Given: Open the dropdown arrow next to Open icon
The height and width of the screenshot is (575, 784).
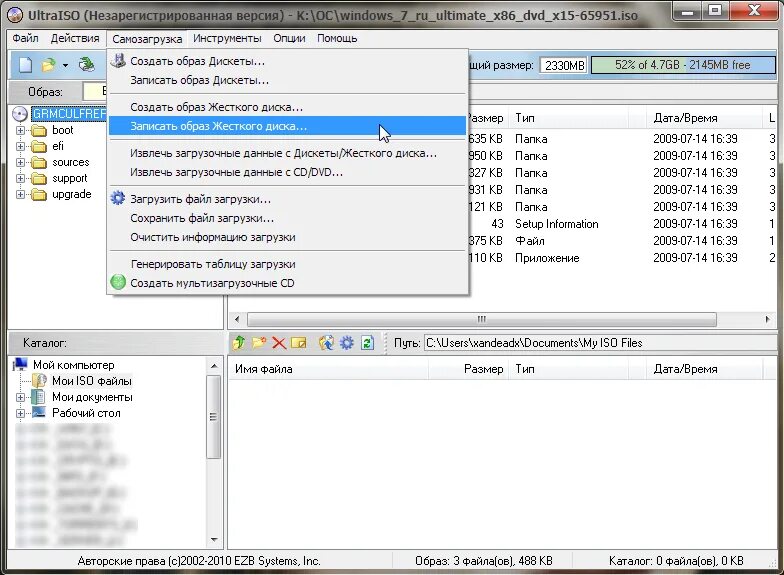Looking at the screenshot, I should coord(65,66).
